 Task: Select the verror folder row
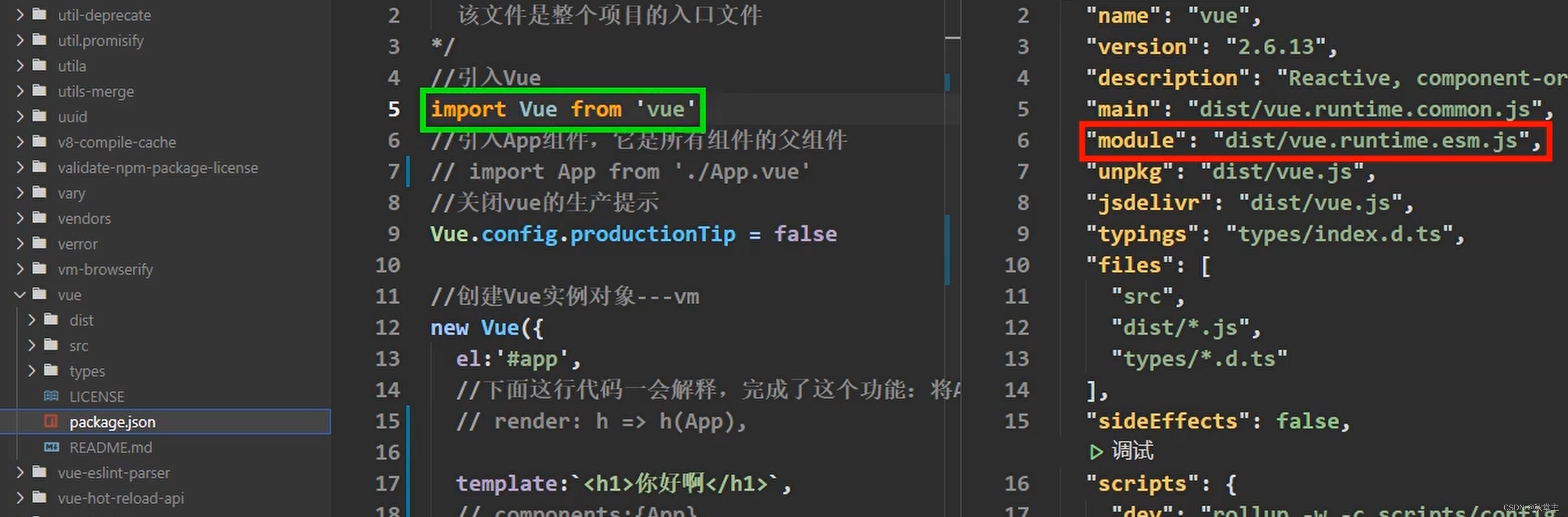pyautogui.click(x=165, y=244)
